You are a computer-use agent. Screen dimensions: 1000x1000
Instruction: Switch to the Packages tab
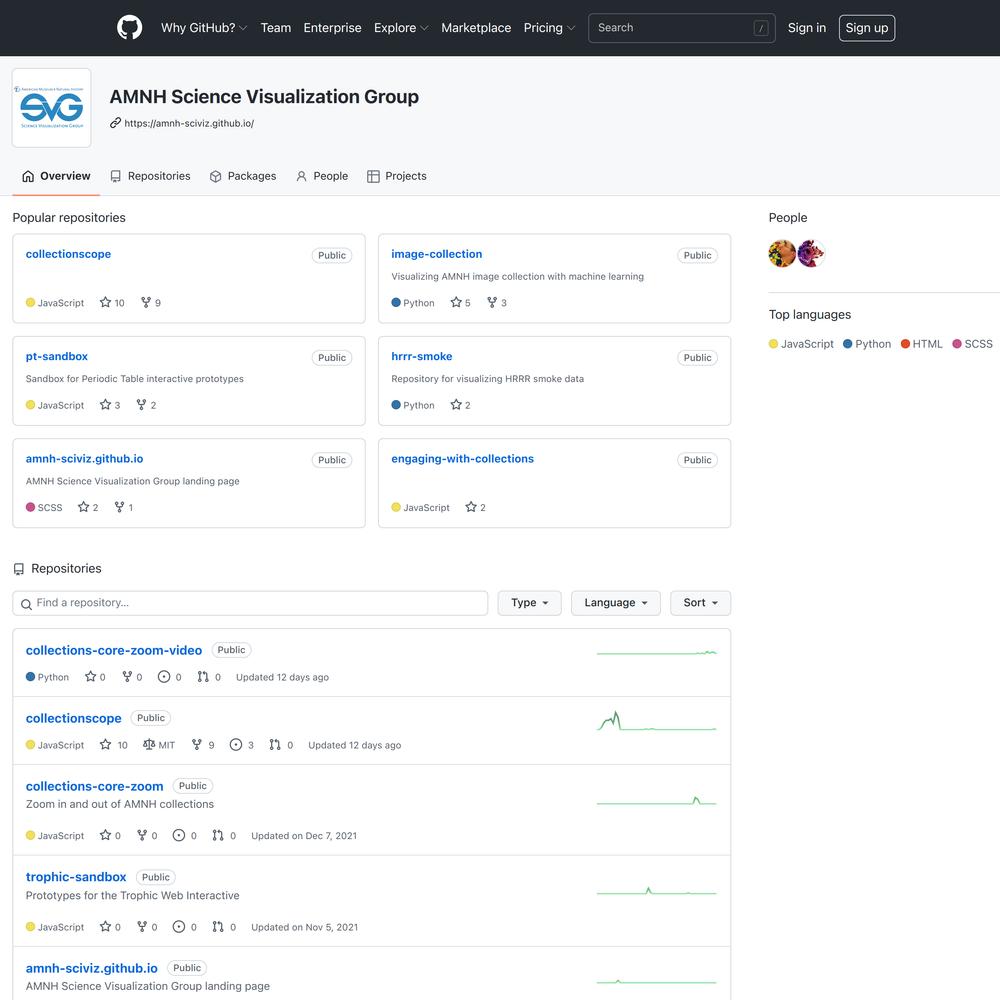point(243,176)
